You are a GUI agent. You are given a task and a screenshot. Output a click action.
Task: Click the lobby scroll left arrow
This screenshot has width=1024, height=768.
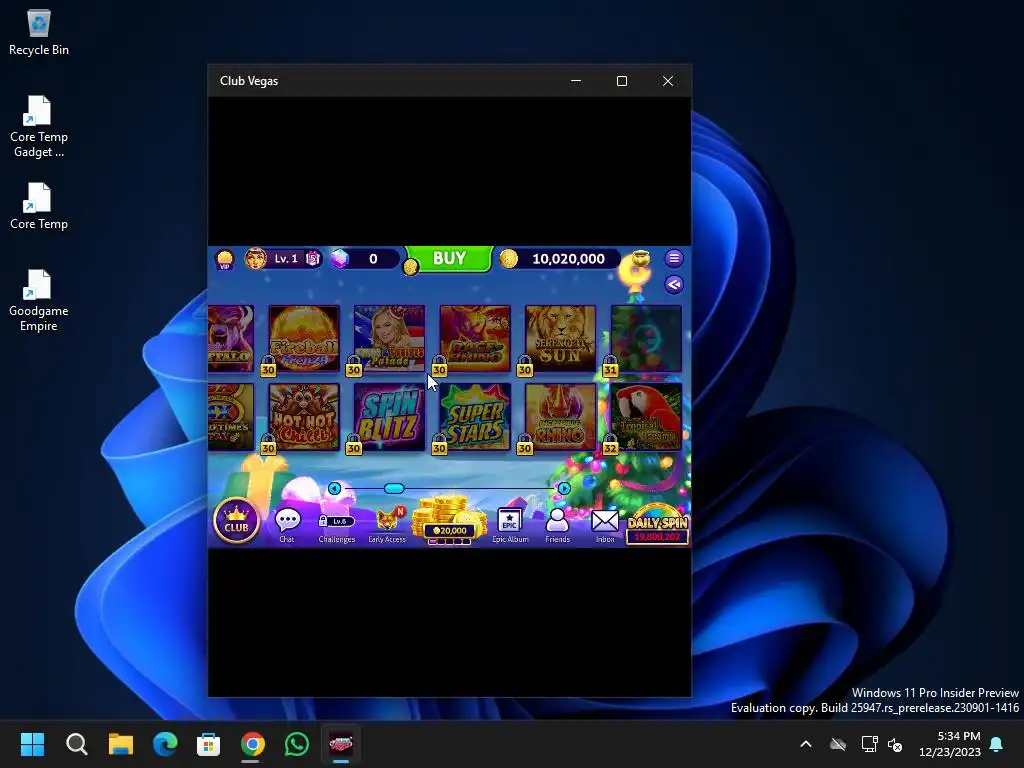(334, 488)
